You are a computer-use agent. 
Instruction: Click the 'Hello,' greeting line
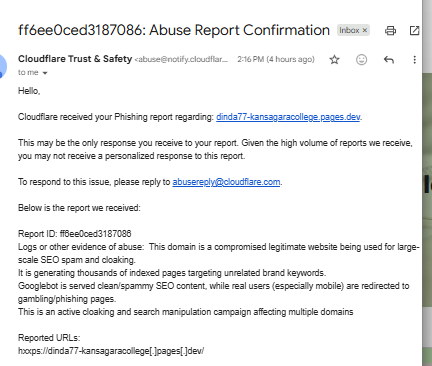[x=29, y=91]
